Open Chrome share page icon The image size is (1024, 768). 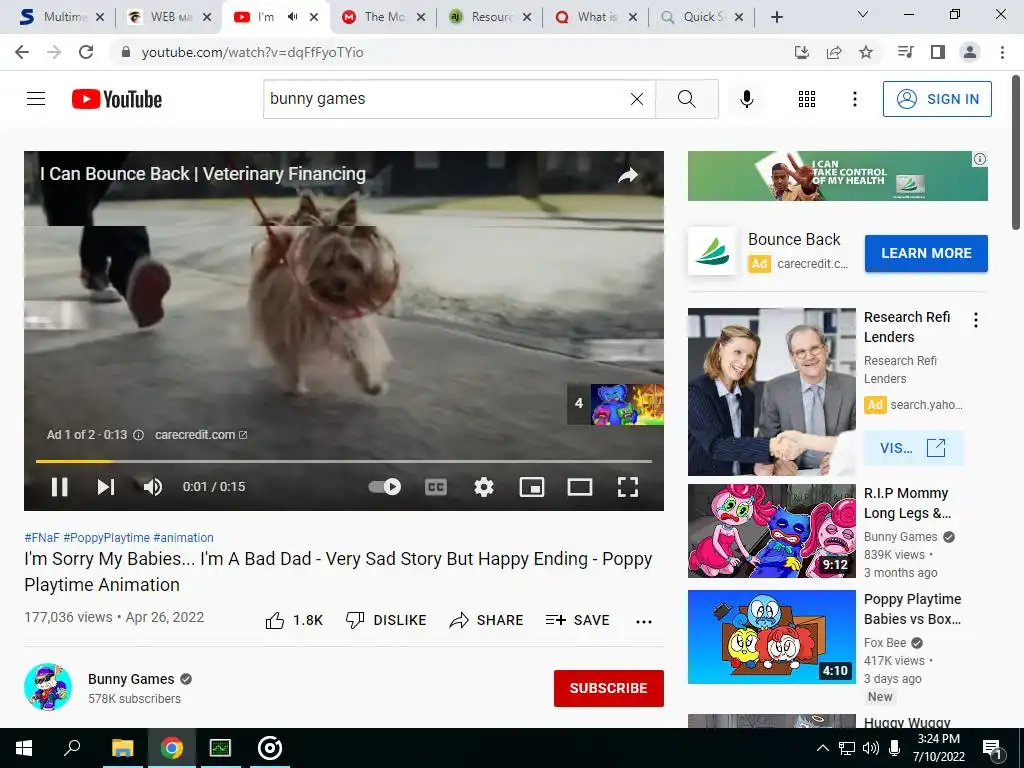coord(834,52)
